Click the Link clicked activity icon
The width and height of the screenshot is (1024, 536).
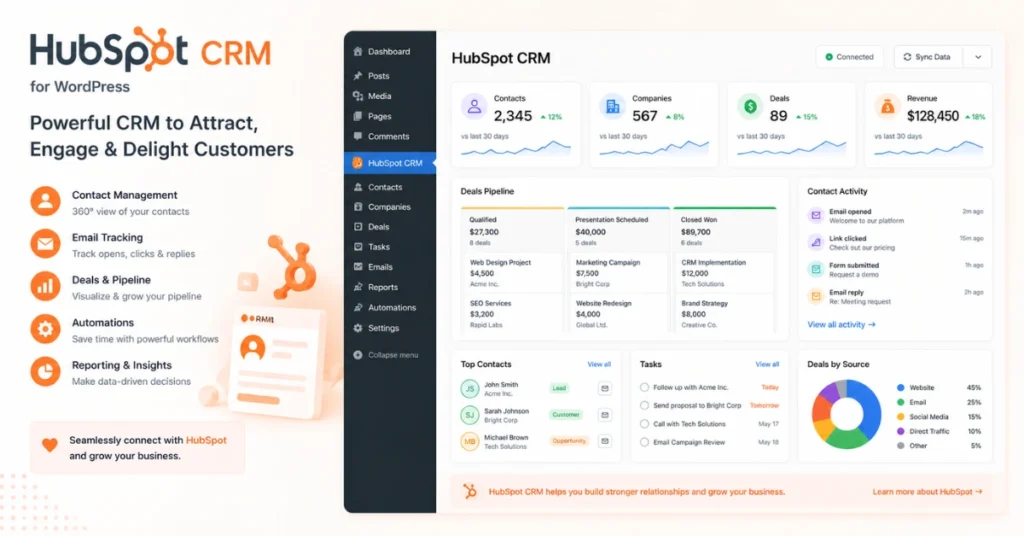coord(816,242)
